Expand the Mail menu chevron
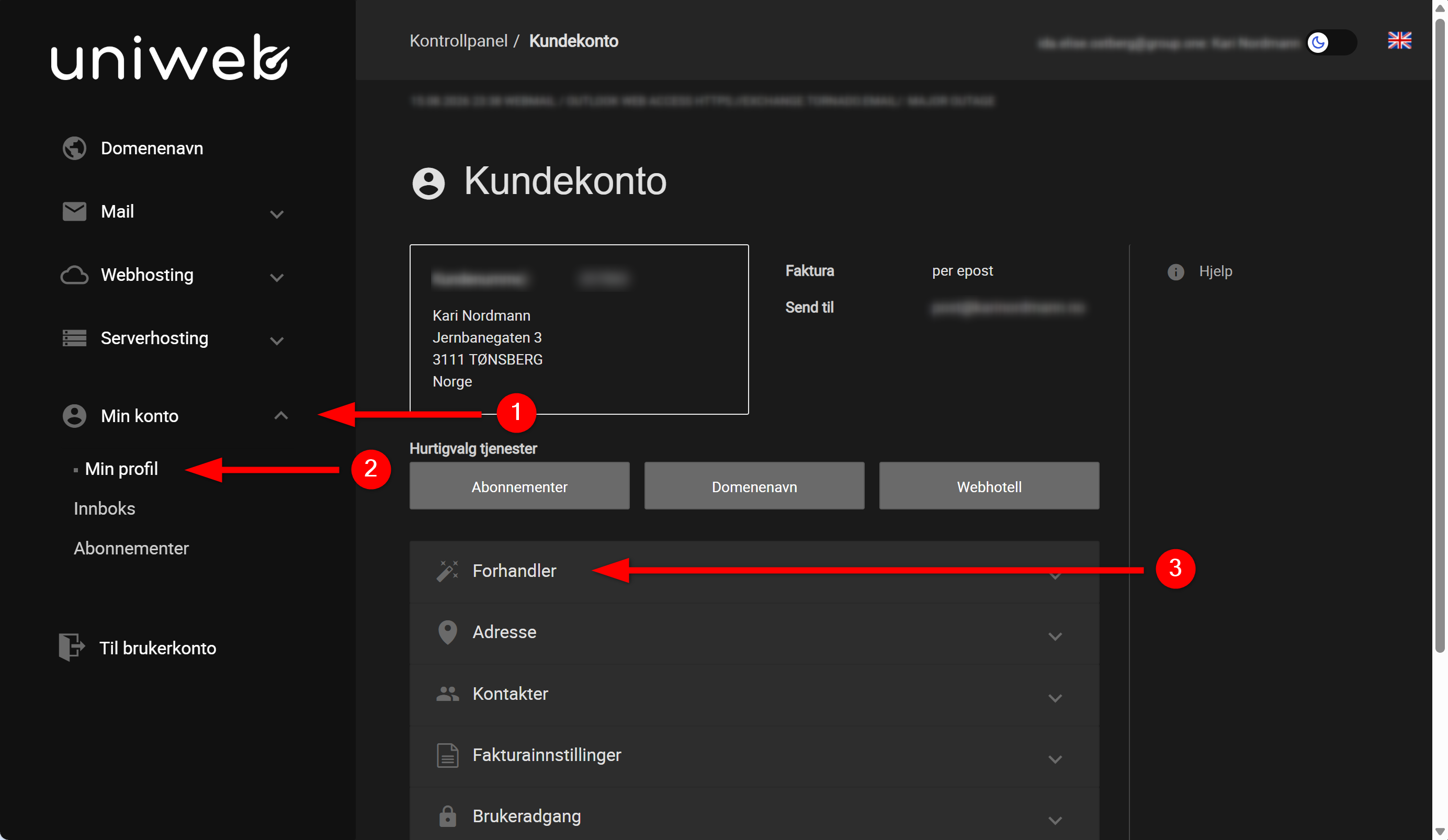 pos(276,214)
